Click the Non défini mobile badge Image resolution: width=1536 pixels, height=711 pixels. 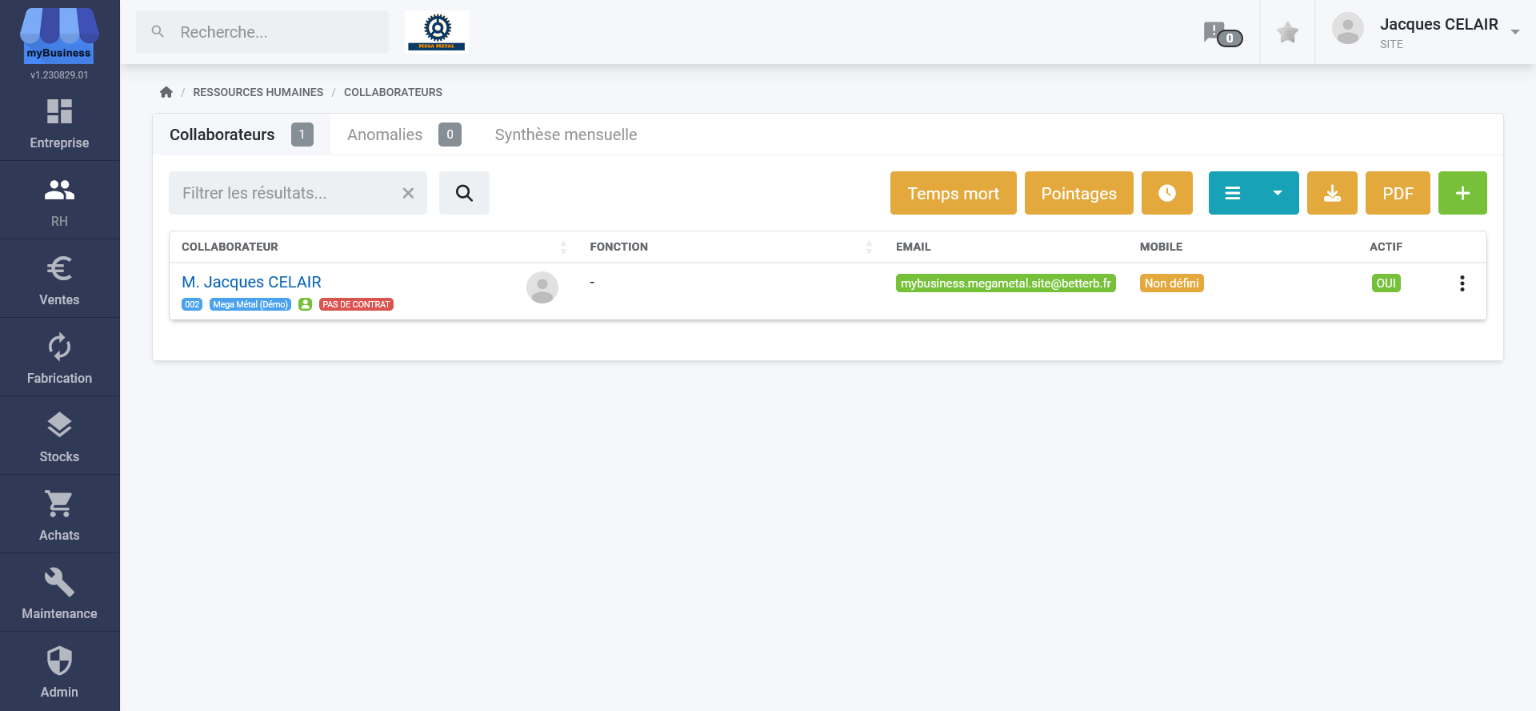coord(1172,283)
